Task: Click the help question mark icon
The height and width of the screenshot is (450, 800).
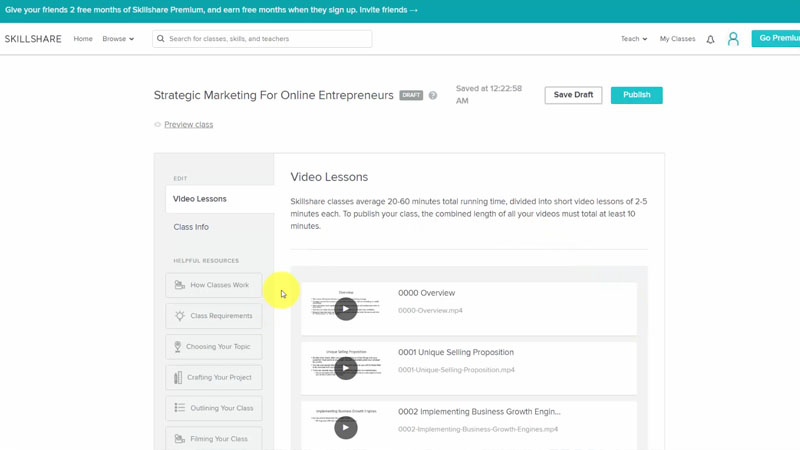Action: [x=433, y=96]
